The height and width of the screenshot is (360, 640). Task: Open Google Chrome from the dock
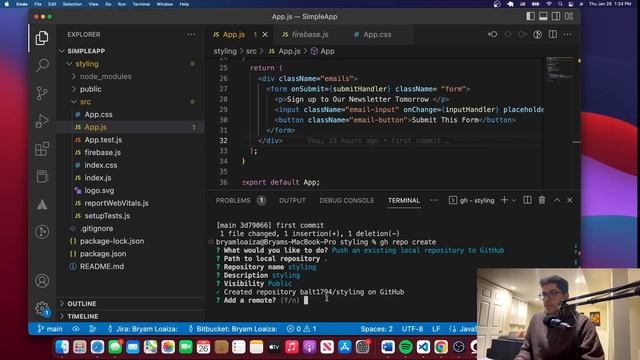click(441, 347)
